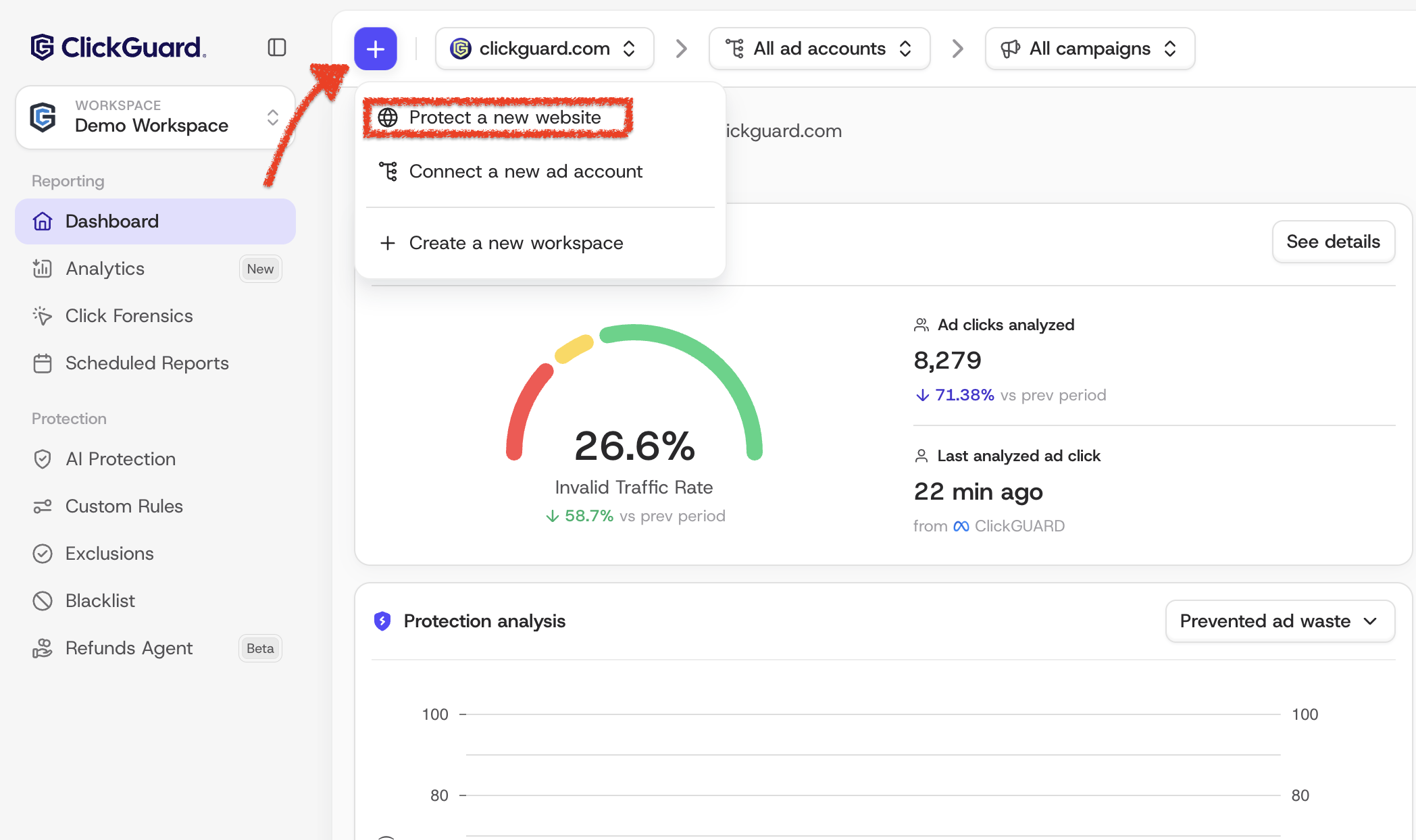
Task: Click the Scheduled Reports calendar icon
Action: 43,363
